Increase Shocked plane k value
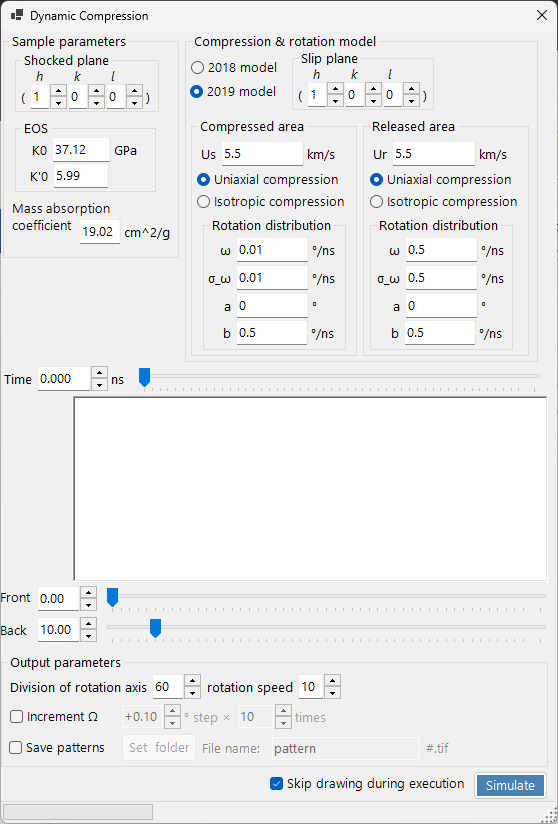 click(x=96, y=91)
